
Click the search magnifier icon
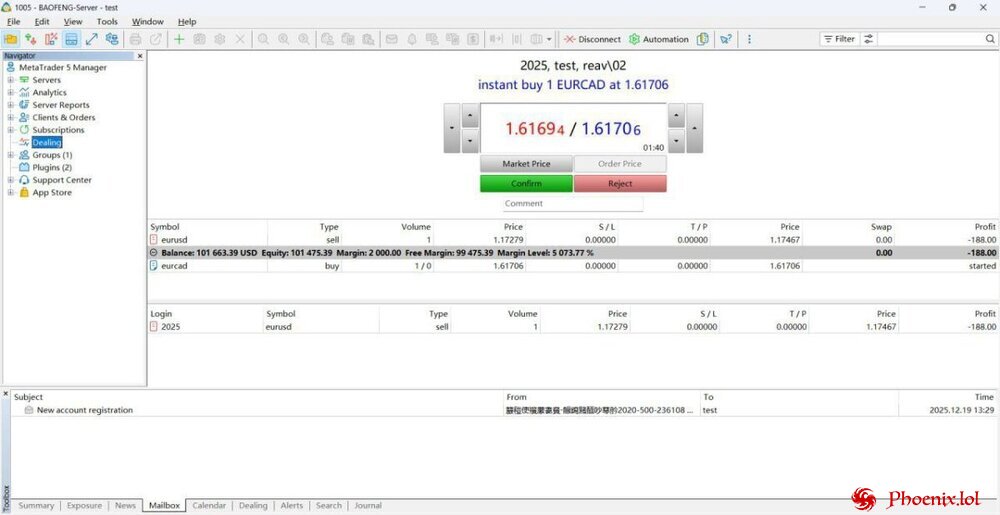(x=990, y=39)
